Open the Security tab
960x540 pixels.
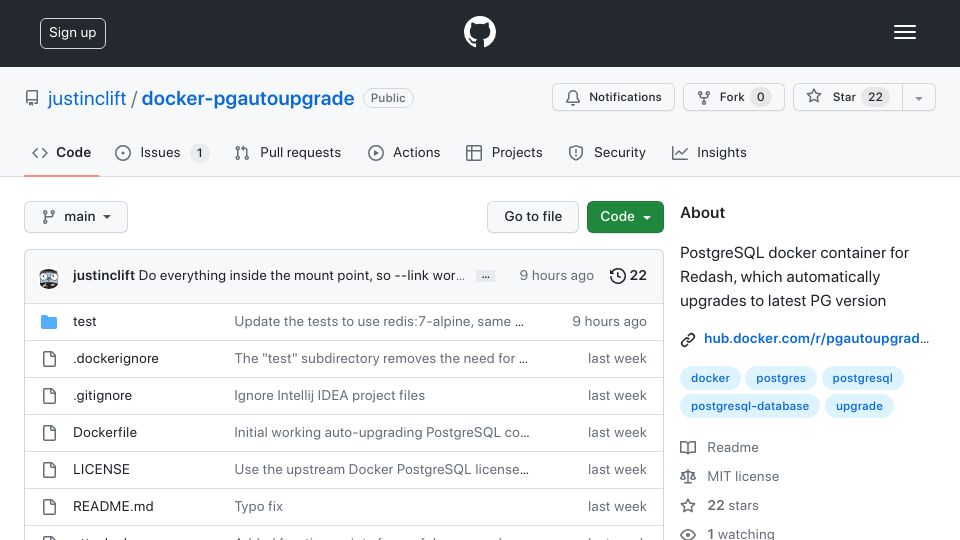click(x=607, y=152)
